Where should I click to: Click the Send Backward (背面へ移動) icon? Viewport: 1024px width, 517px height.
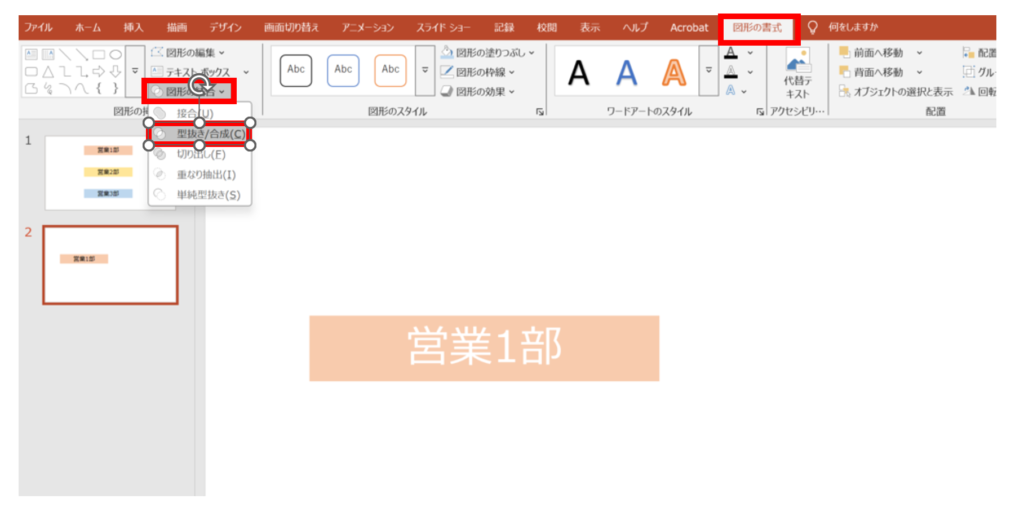coord(880,72)
